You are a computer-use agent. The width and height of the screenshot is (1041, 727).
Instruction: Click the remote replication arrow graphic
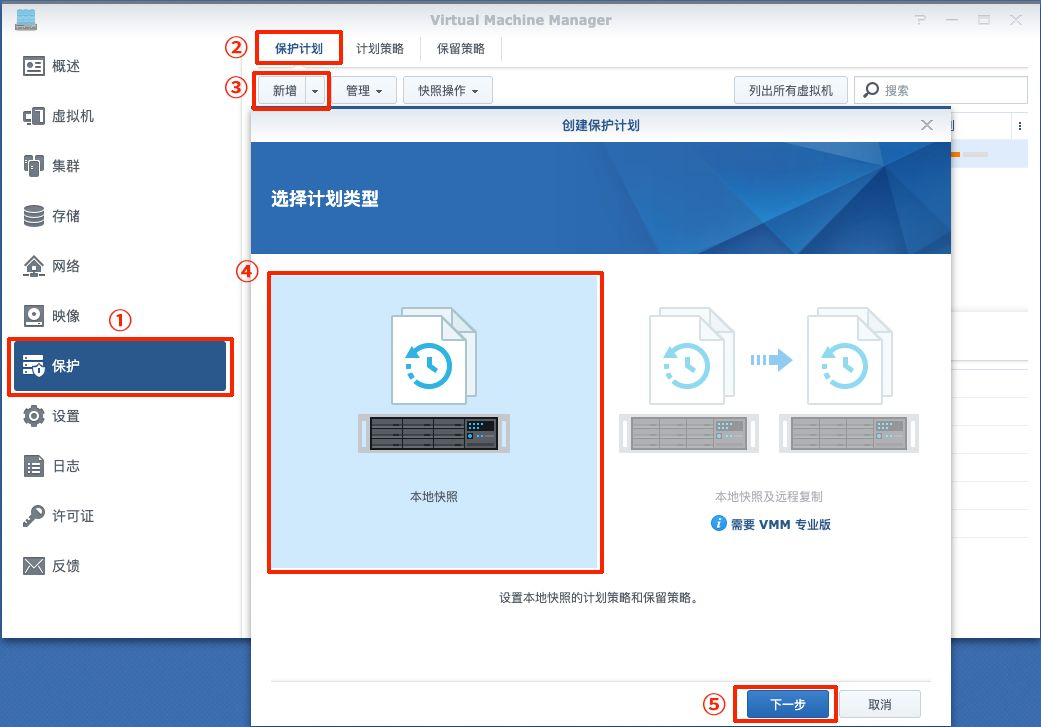coord(771,360)
